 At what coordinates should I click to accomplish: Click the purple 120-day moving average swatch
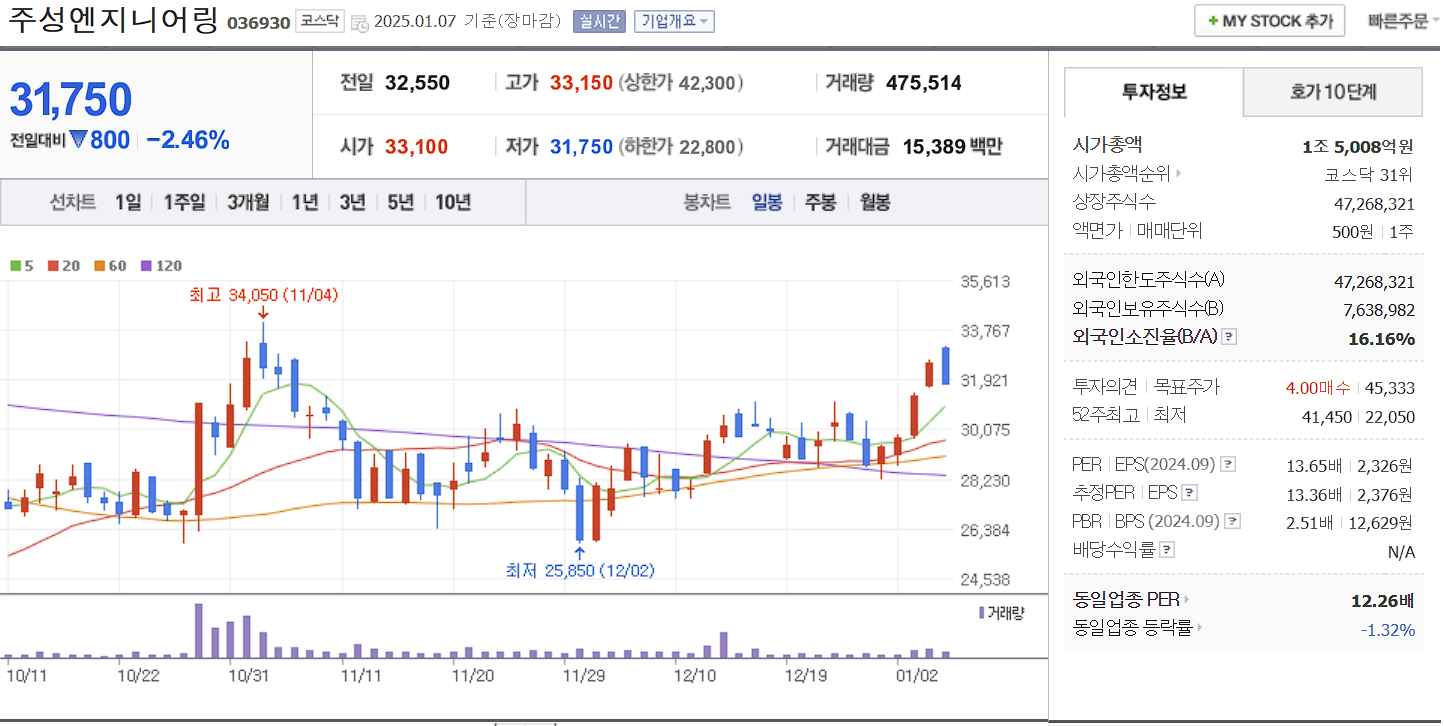click(146, 265)
